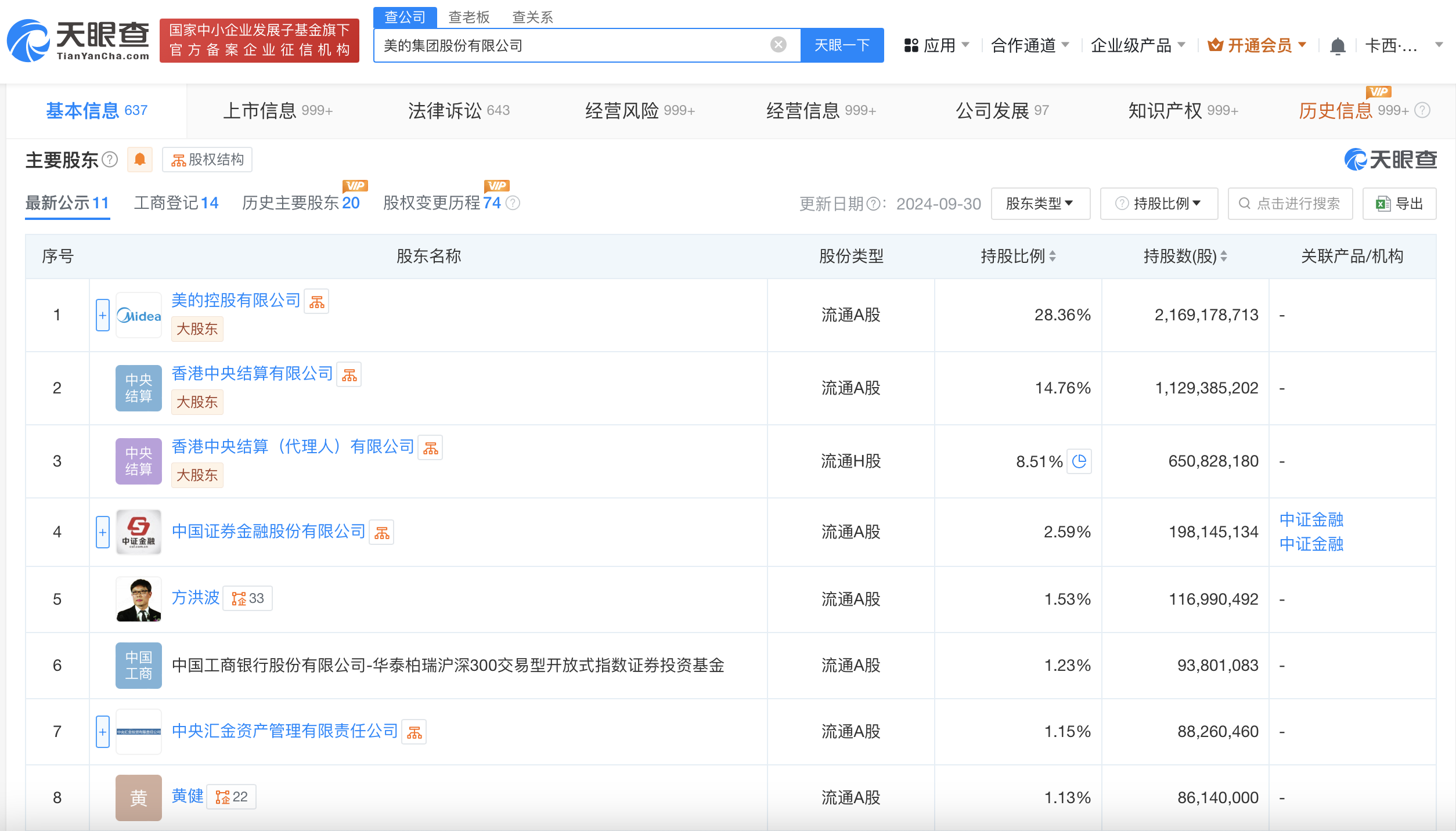Viewport: 1456px width, 831px height.
Task: Open equity structure icon for 美的控股有限公司
Action: [x=317, y=301]
